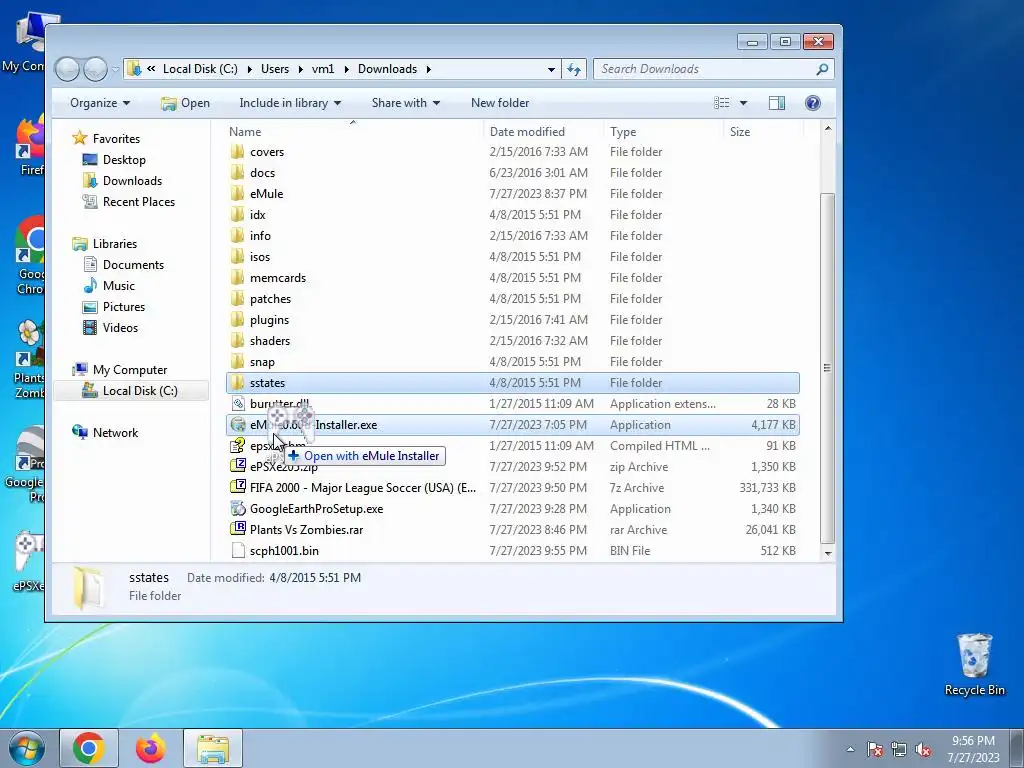
Task: Click the Favorites star icon
Action: (80, 138)
